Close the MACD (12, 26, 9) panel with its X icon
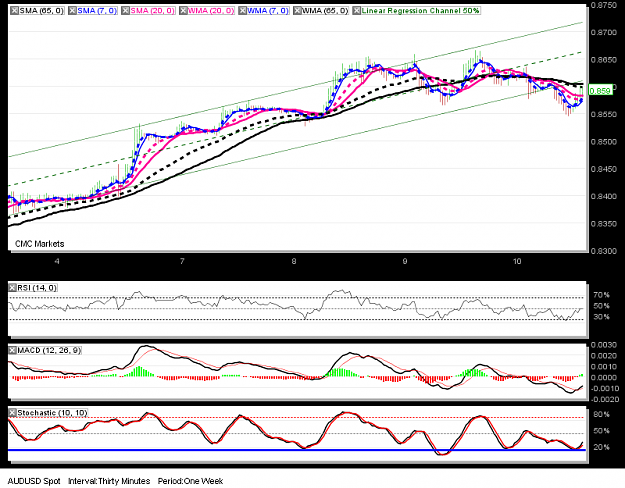The height and width of the screenshot is (488, 625). (x=13, y=350)
